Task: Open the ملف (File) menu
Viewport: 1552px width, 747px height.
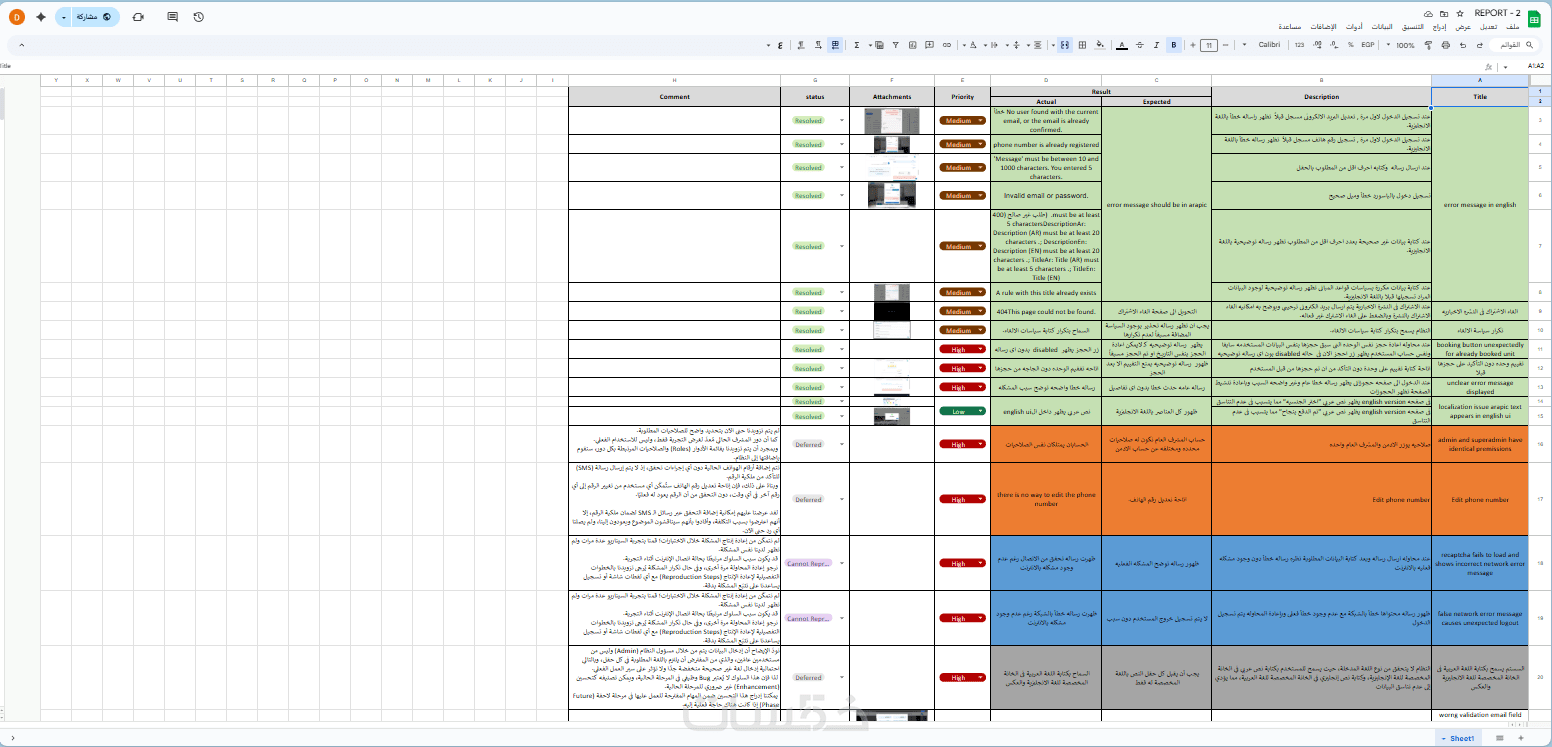Action: (x=1512, y=27)
